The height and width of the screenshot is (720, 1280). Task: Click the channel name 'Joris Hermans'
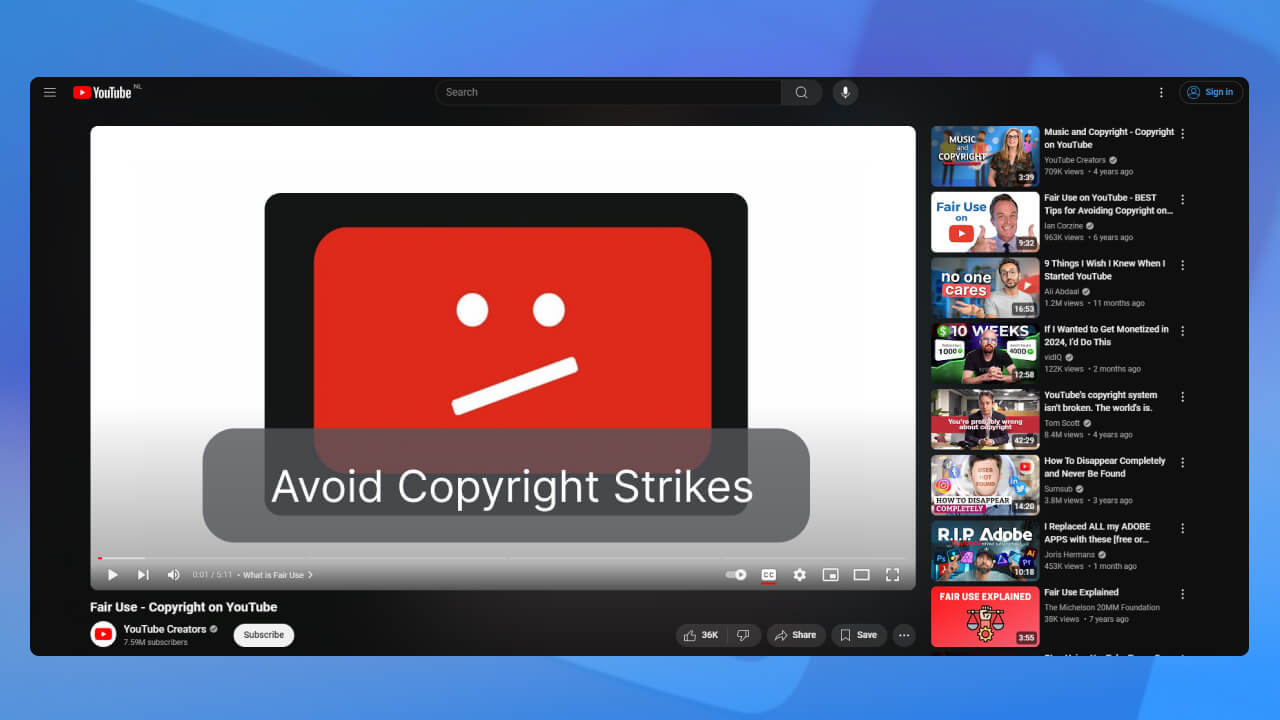(1069, 554)
